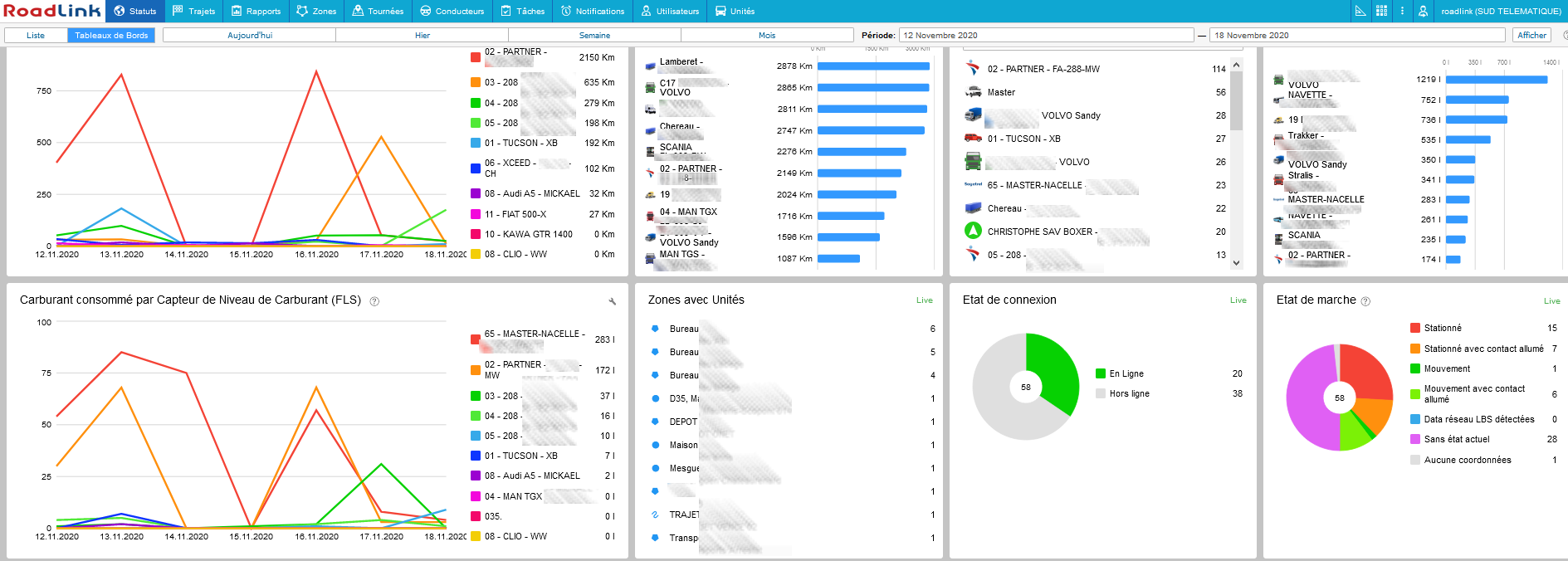Click the CHRISTOPHE SAV BOXER green arrow icon
1568x561 pixels.
(973, 231)
